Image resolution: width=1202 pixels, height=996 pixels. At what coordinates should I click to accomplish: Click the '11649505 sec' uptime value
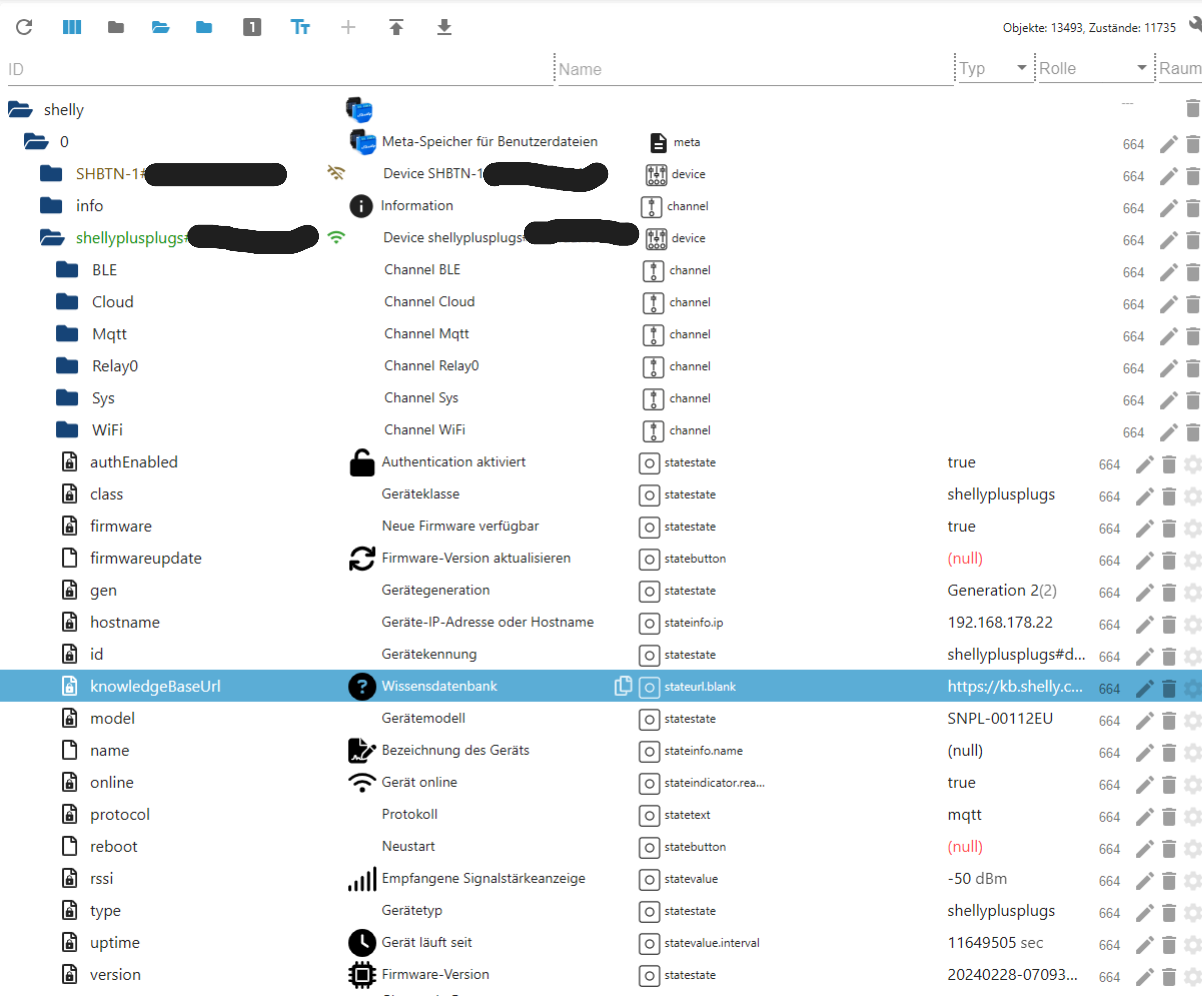coord(994,942)
